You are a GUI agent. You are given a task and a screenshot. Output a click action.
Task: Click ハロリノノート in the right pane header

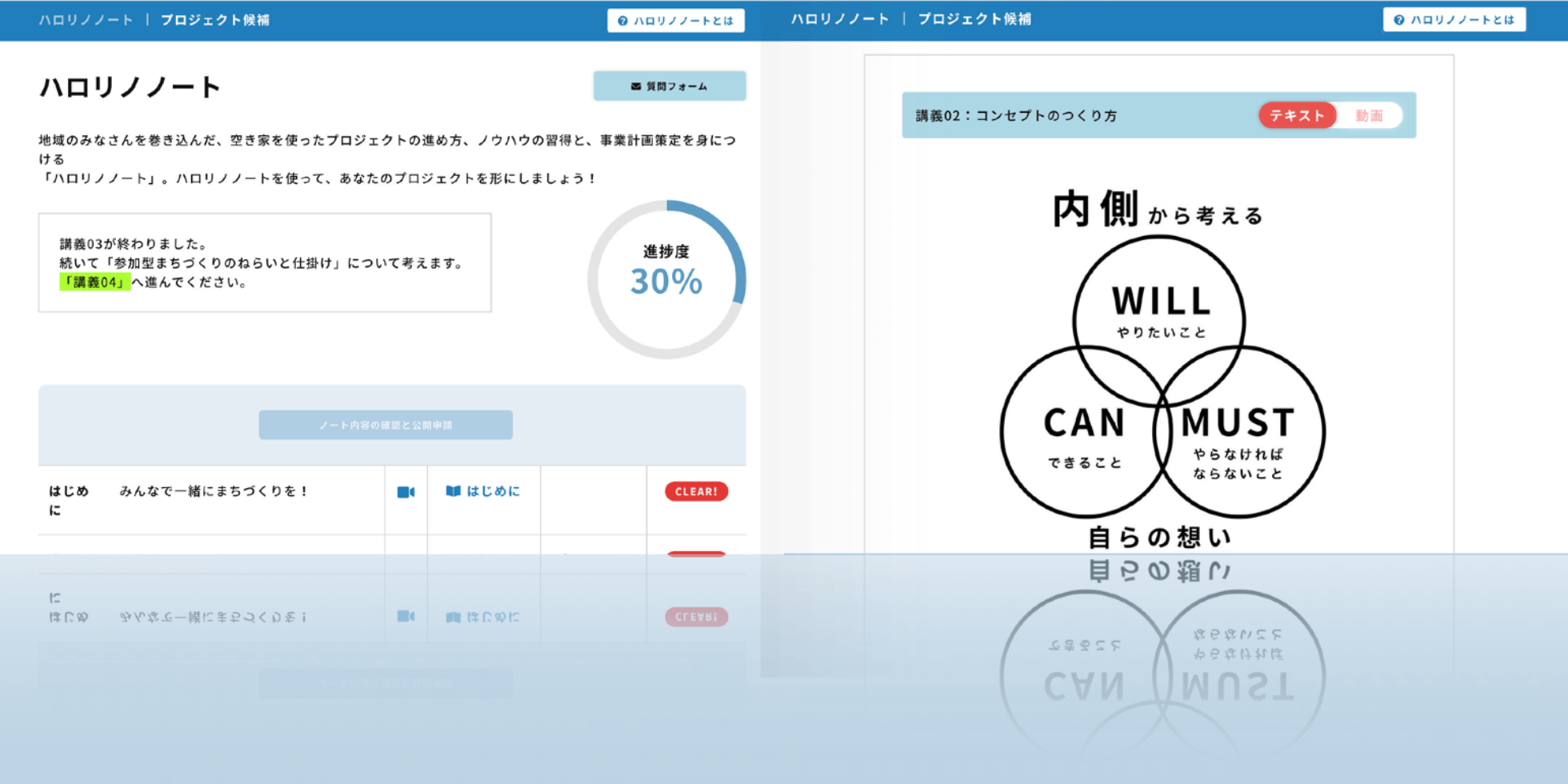[x=840, y=19]
